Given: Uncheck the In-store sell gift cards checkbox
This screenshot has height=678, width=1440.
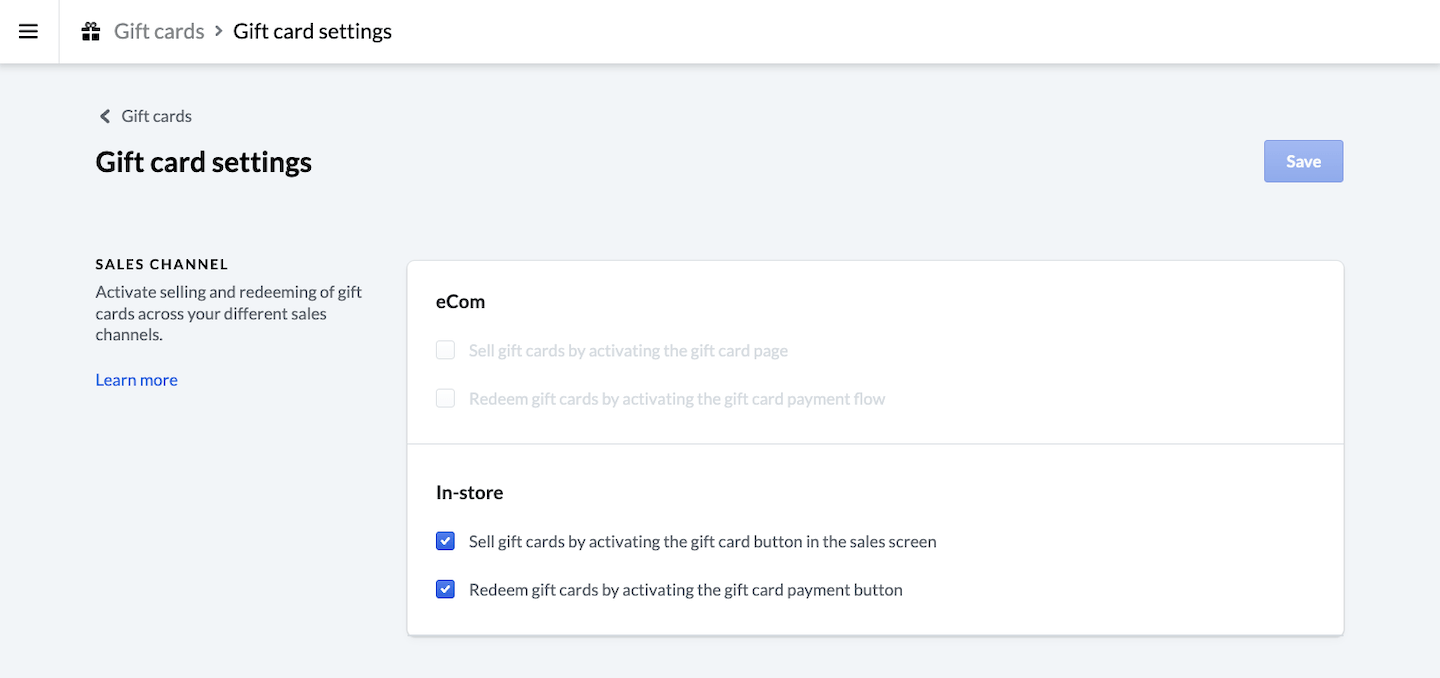Looking at the screenshot, I should click(x=445, y=542).
